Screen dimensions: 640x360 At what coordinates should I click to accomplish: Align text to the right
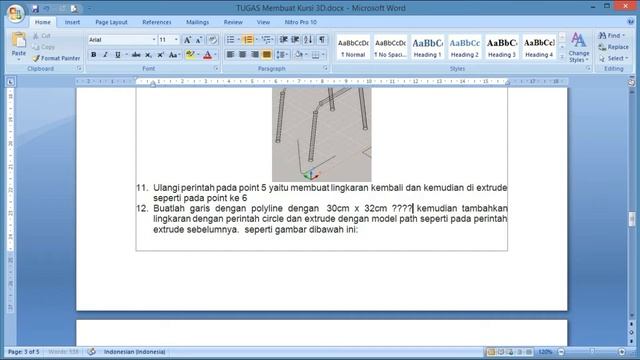tap(255, 54)
